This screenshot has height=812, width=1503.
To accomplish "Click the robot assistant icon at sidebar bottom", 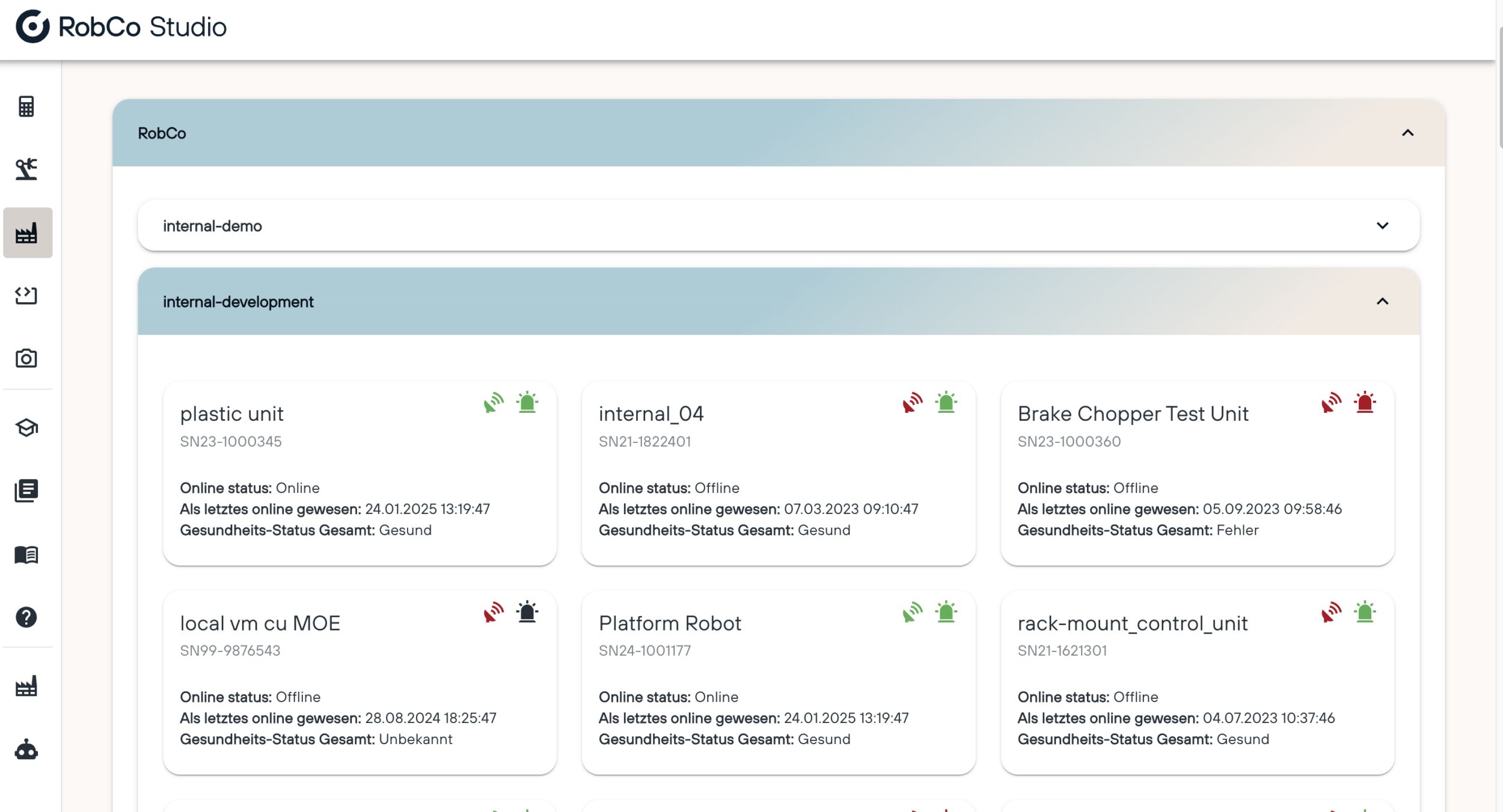I will click(26, 747).
